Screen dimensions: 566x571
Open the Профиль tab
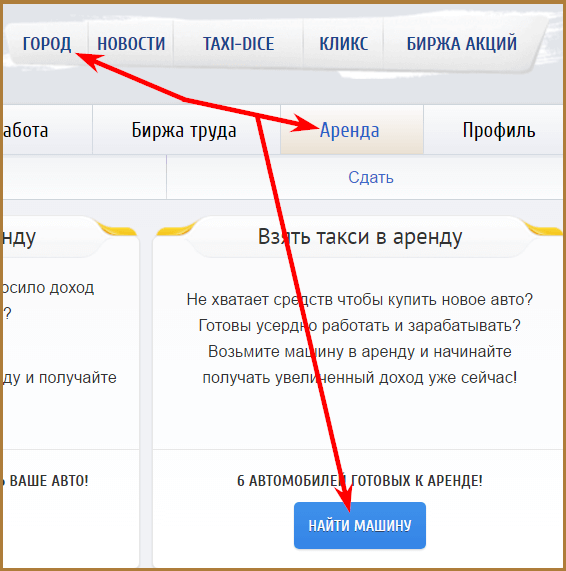pos(499,130)
